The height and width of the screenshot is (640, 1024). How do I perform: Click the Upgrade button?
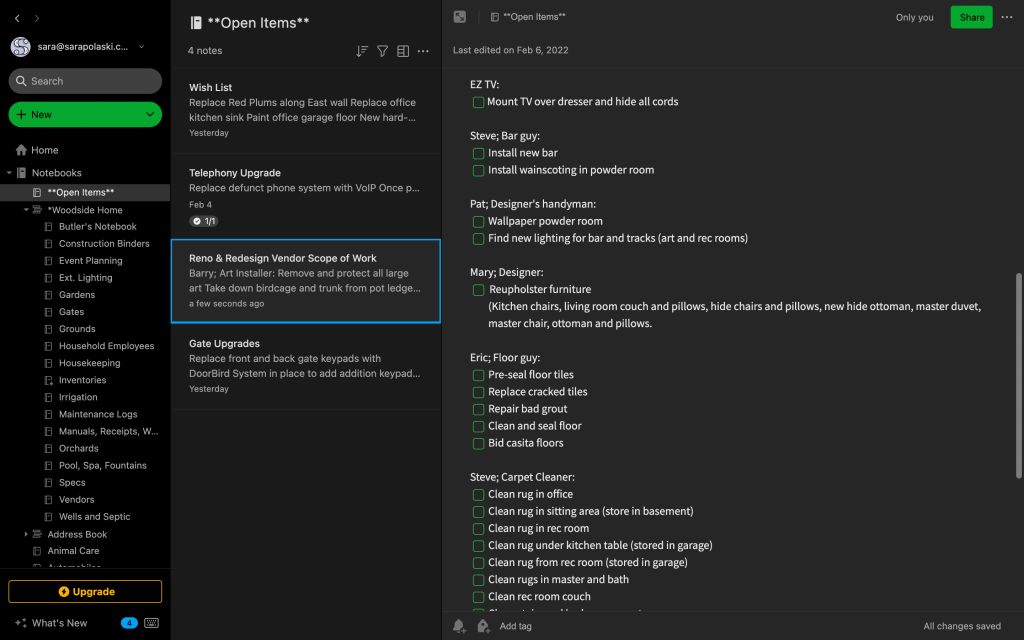(x=85, y=591)
